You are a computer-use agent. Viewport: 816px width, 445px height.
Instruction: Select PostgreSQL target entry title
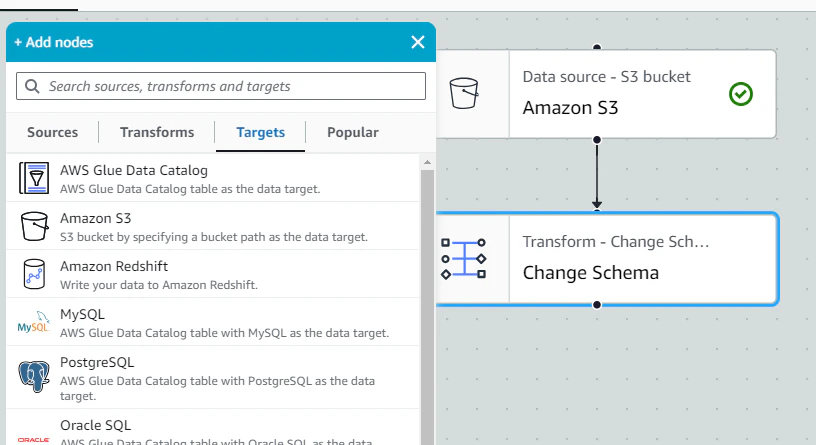[x=97, y=362]
